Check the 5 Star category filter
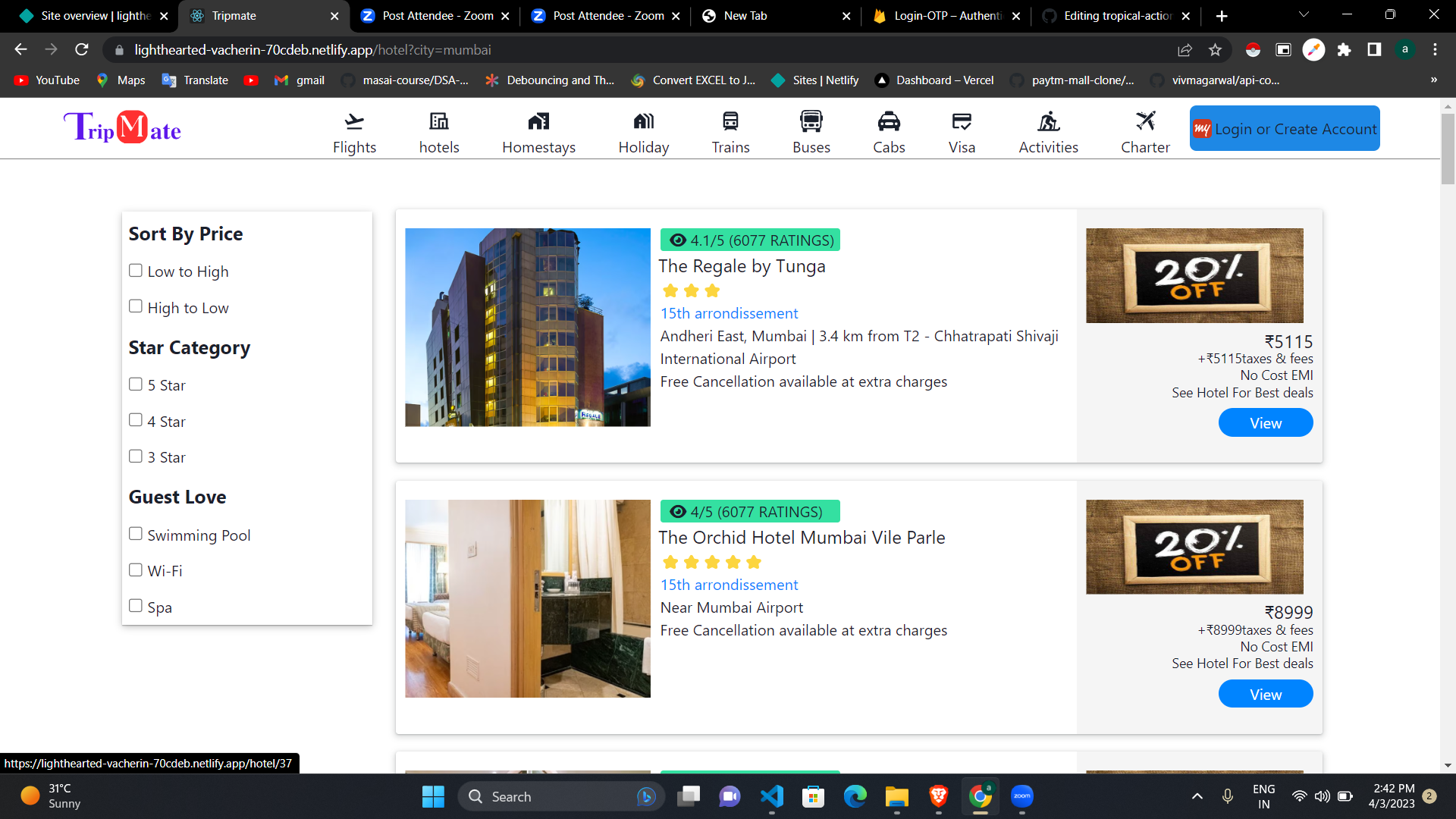The width and height of the screenshot is (1456, 819). tap(135, 384)
